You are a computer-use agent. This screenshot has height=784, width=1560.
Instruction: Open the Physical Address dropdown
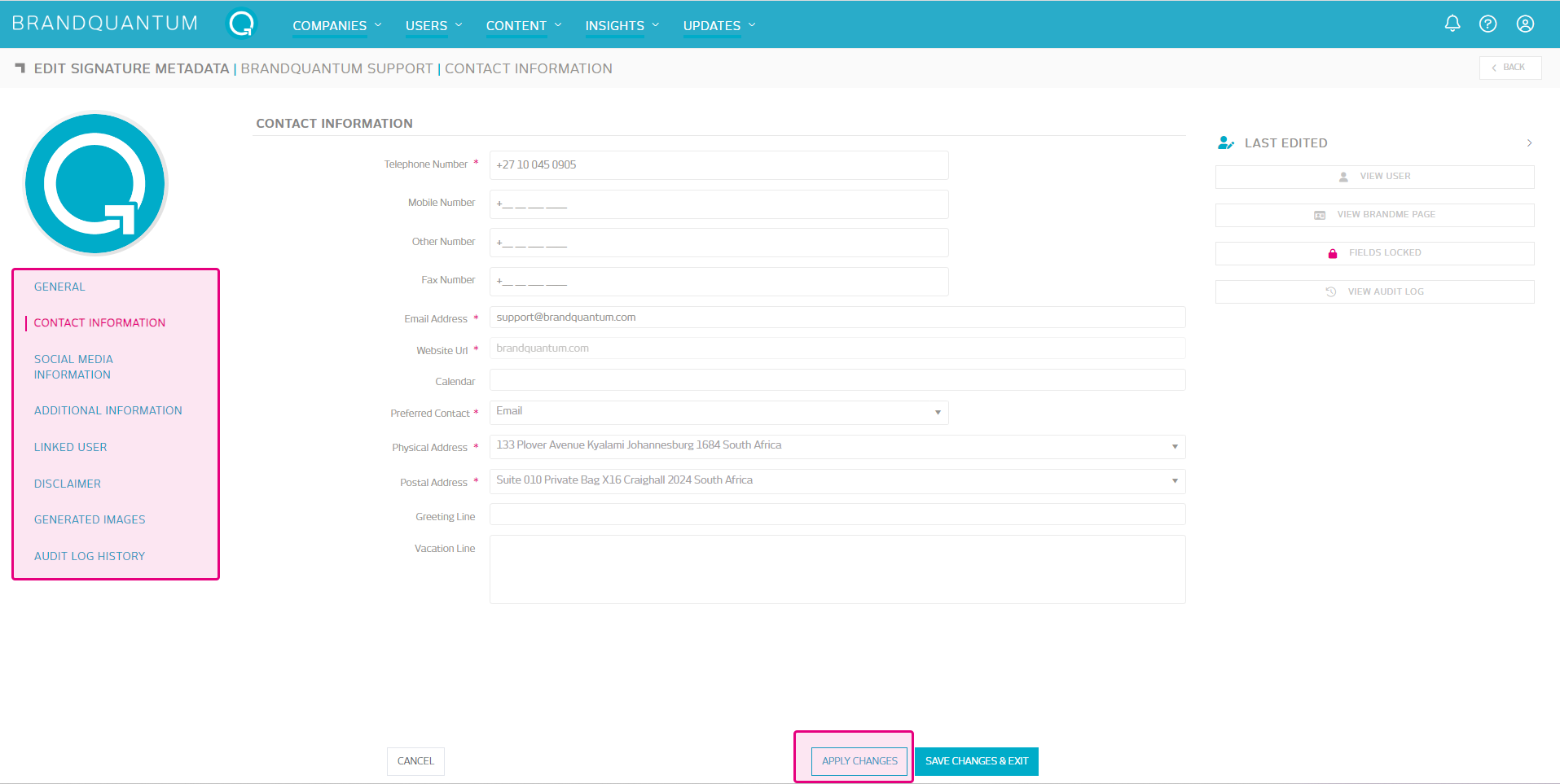tap(837, 446)
